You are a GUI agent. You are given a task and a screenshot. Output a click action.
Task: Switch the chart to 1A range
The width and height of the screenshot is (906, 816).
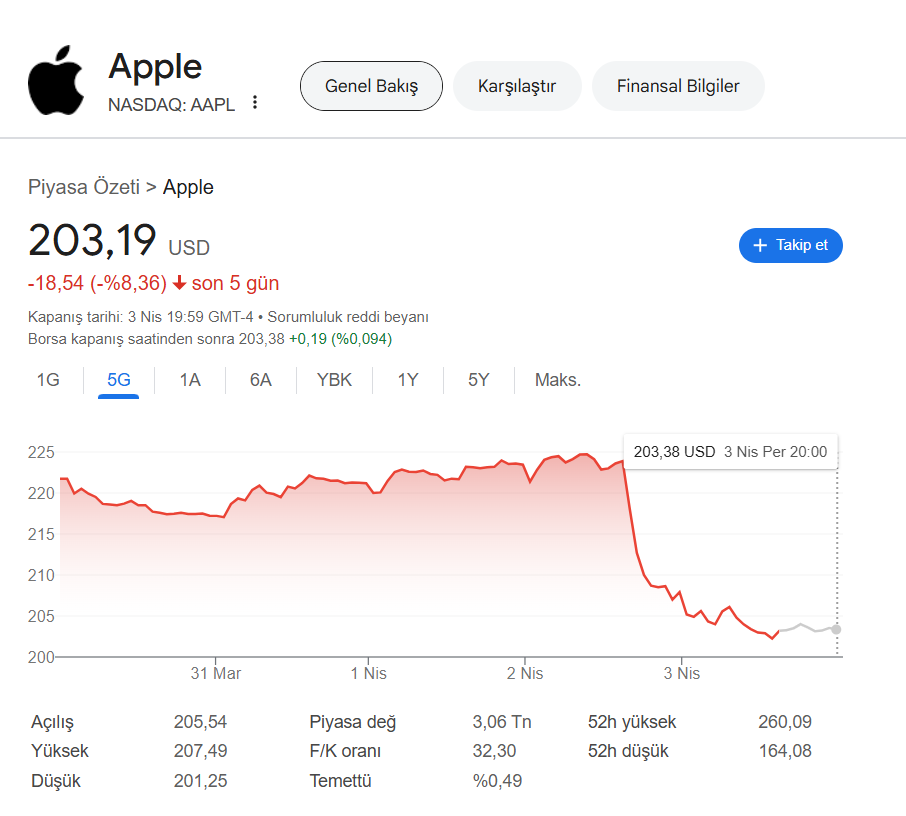[x=190, y=380]
